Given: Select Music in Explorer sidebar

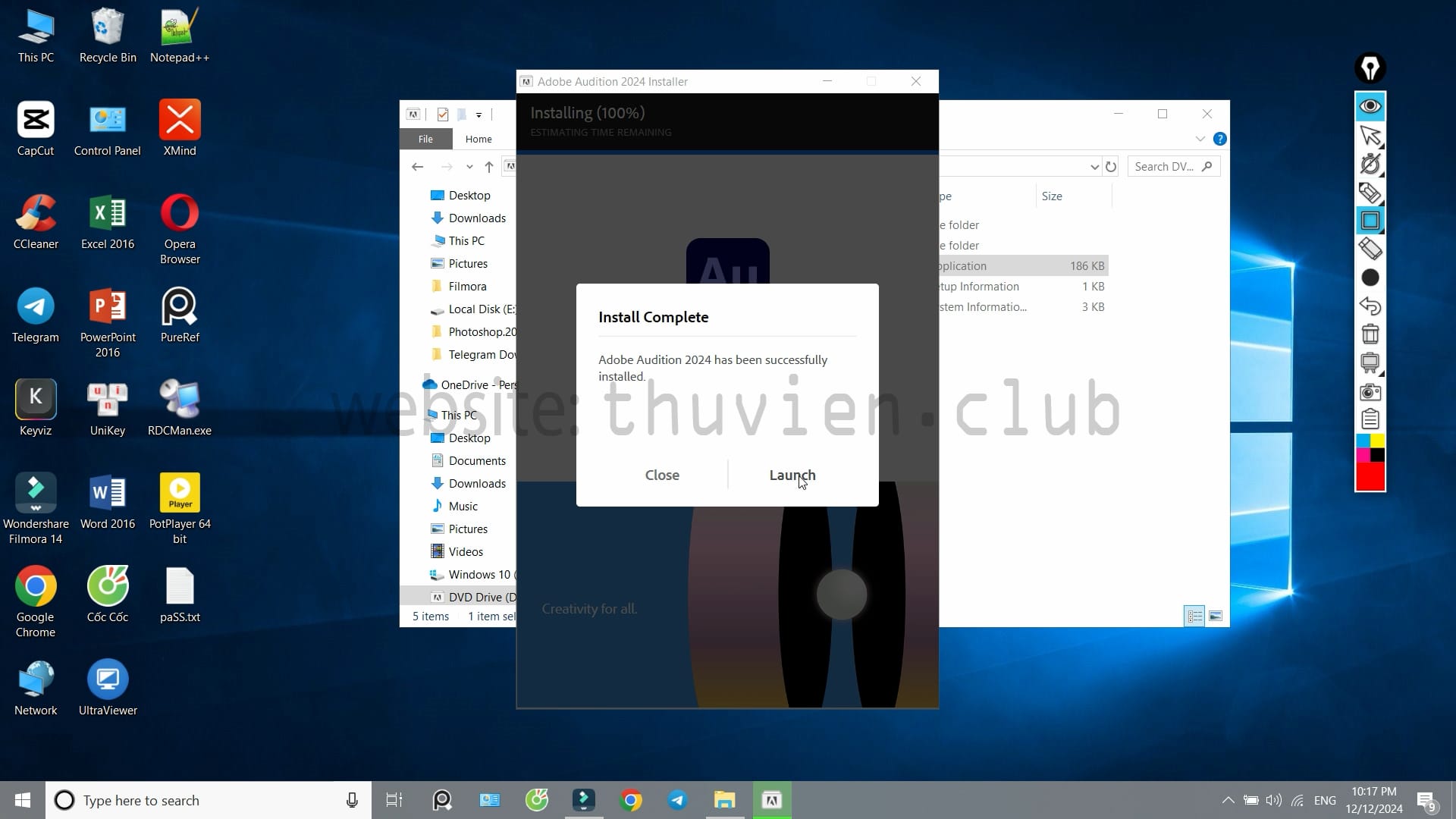Looking at the screenshot, I should coord(463,507).
